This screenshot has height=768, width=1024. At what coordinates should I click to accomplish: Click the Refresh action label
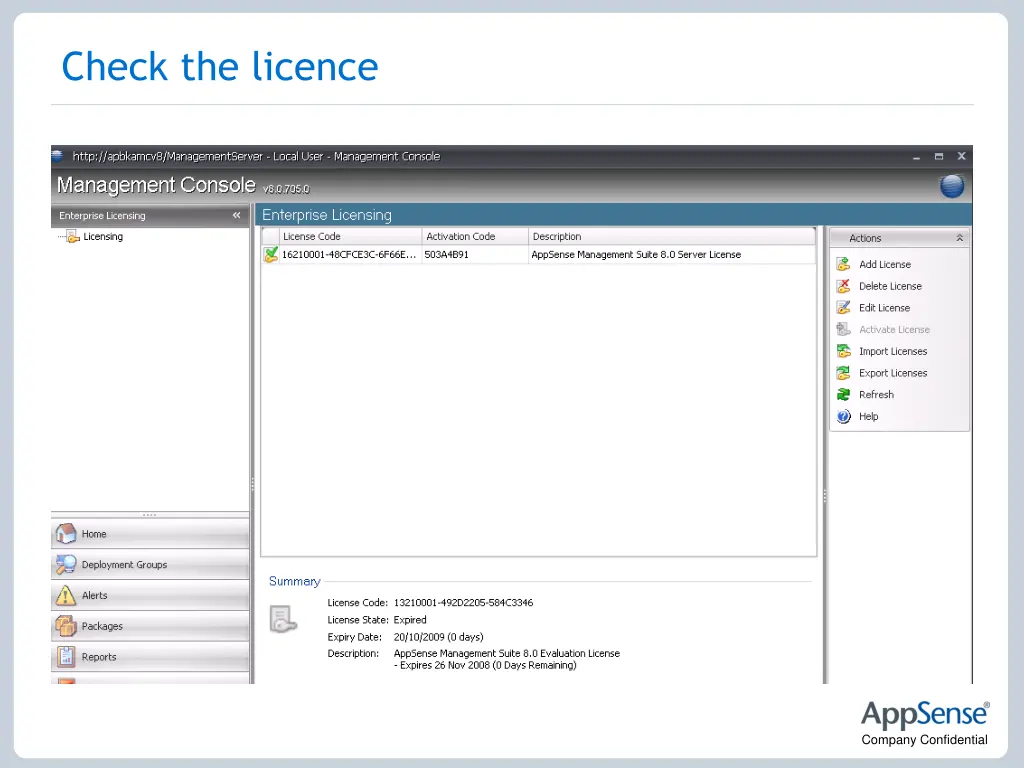[876, 394]
